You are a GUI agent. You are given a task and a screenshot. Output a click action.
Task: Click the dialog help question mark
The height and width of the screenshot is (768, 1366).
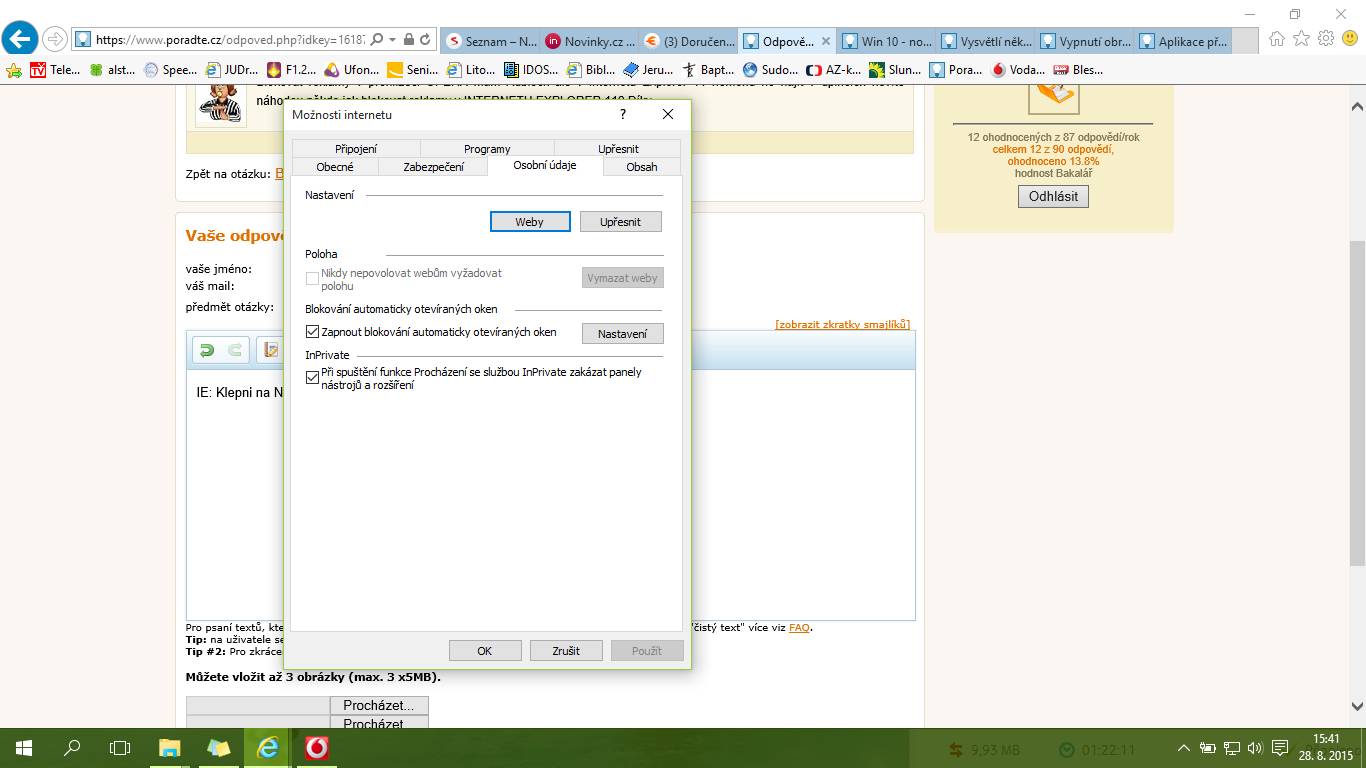pyautogui.click(x=623, y=114)
